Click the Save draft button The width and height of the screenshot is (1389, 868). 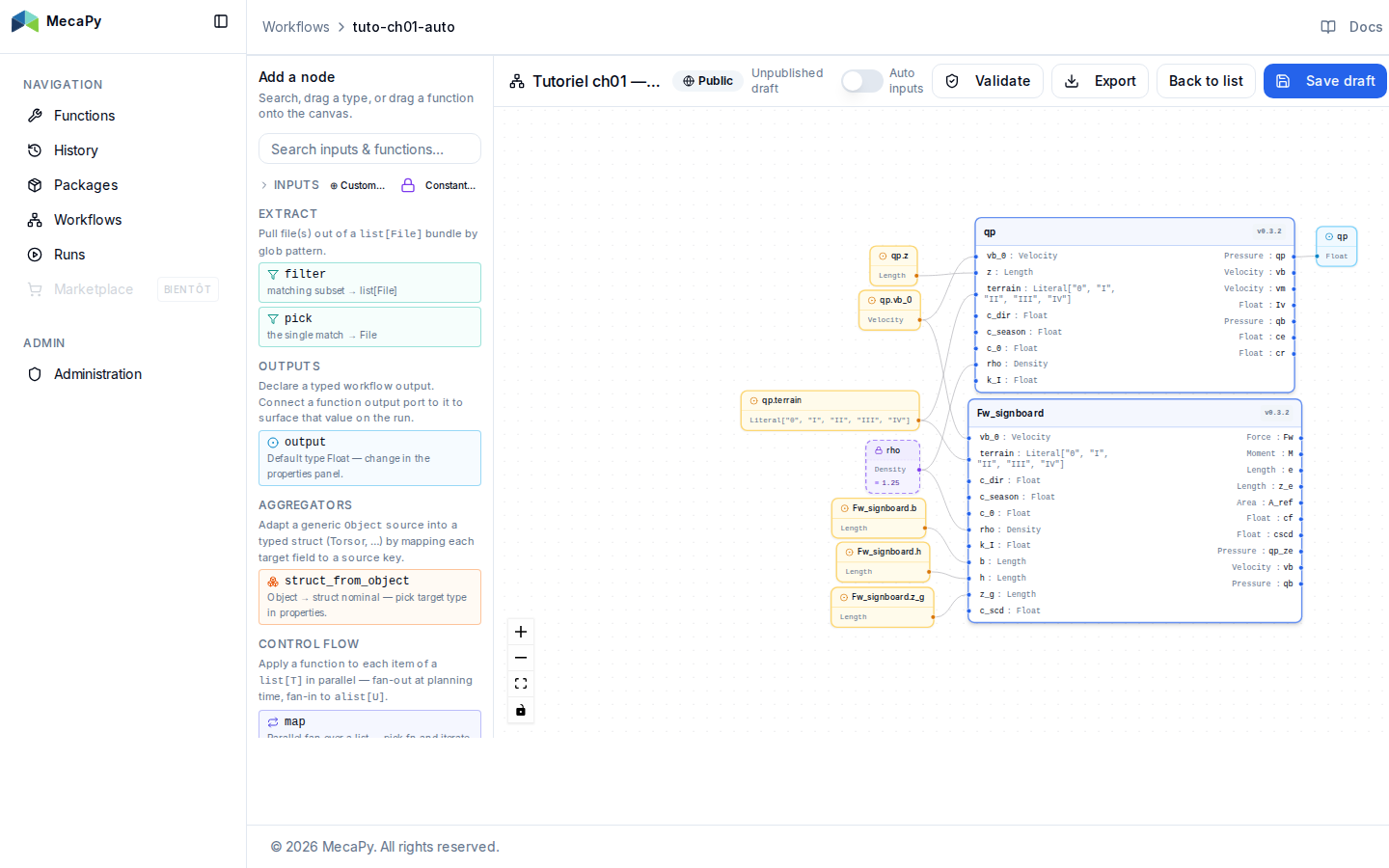[1325, 81]
